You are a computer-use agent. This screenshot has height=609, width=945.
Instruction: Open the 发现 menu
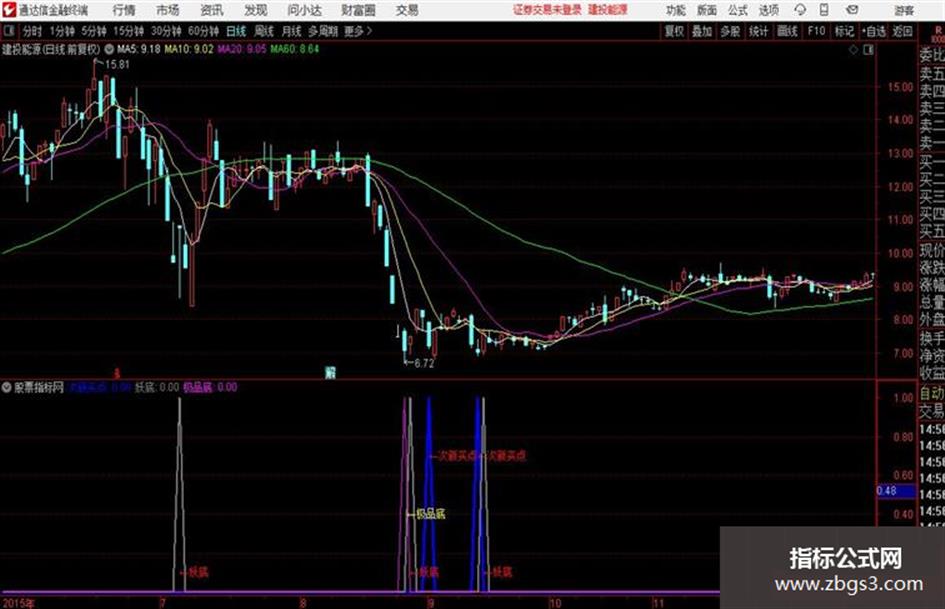tap(256, 10)
